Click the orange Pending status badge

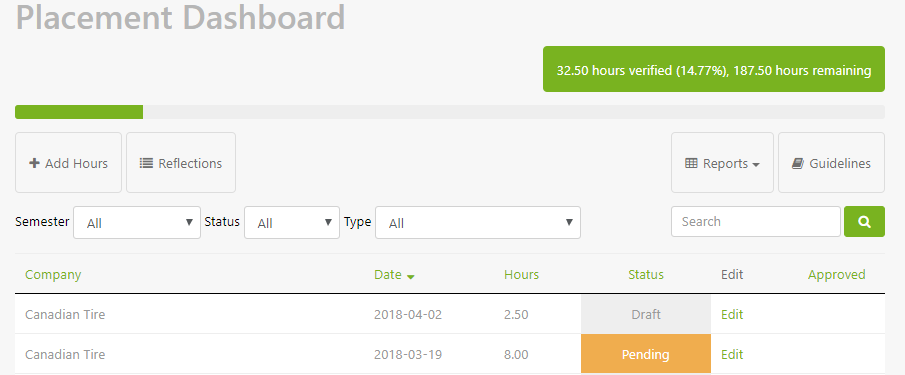(646, 354)
